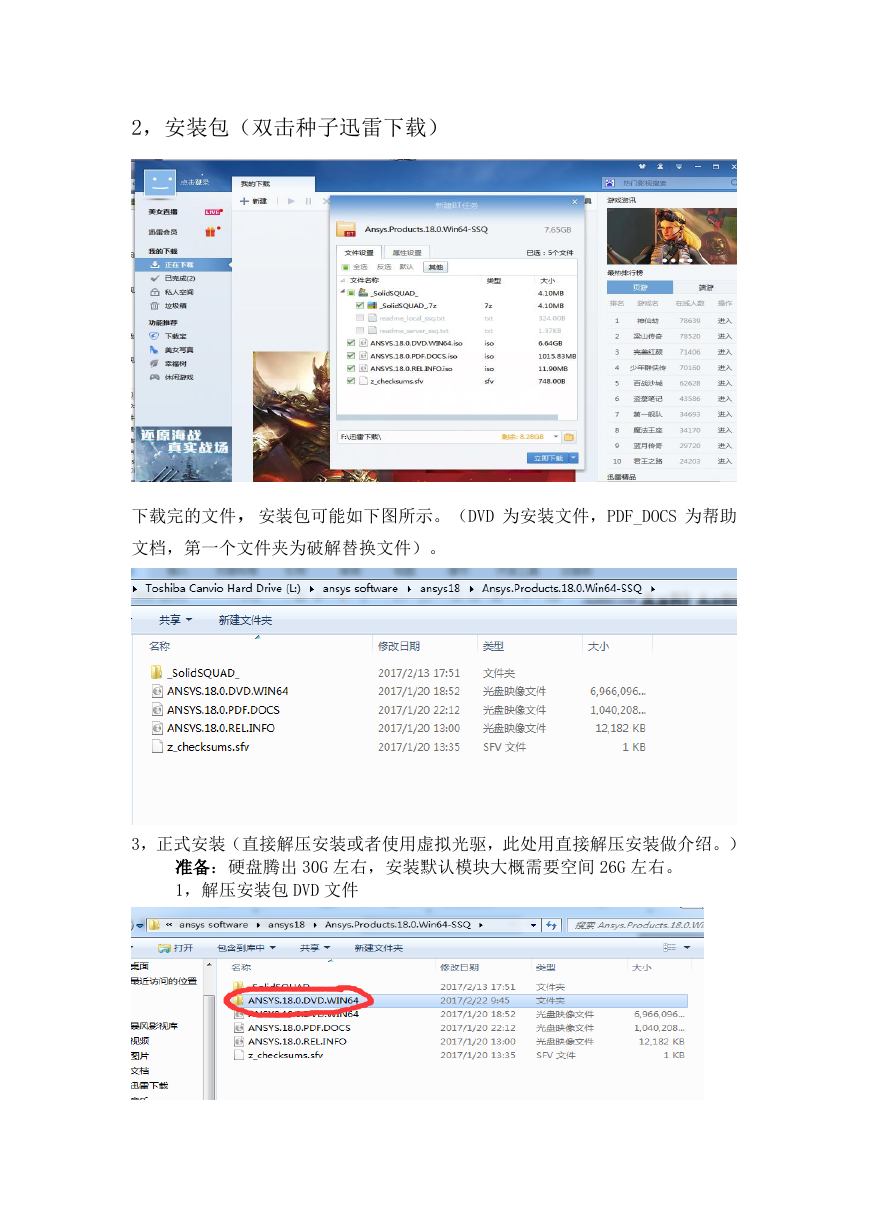Screen dimensions: 869x1228
Task: Open the download path dropdown arrow
Action: [555, 437]
